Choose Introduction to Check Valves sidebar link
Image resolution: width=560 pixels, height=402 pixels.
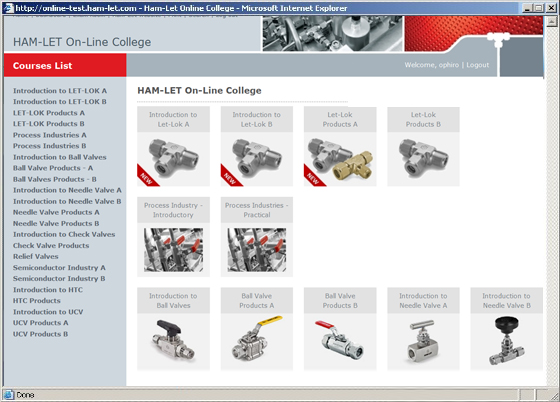pyautogui.click(x=64, y=234)
